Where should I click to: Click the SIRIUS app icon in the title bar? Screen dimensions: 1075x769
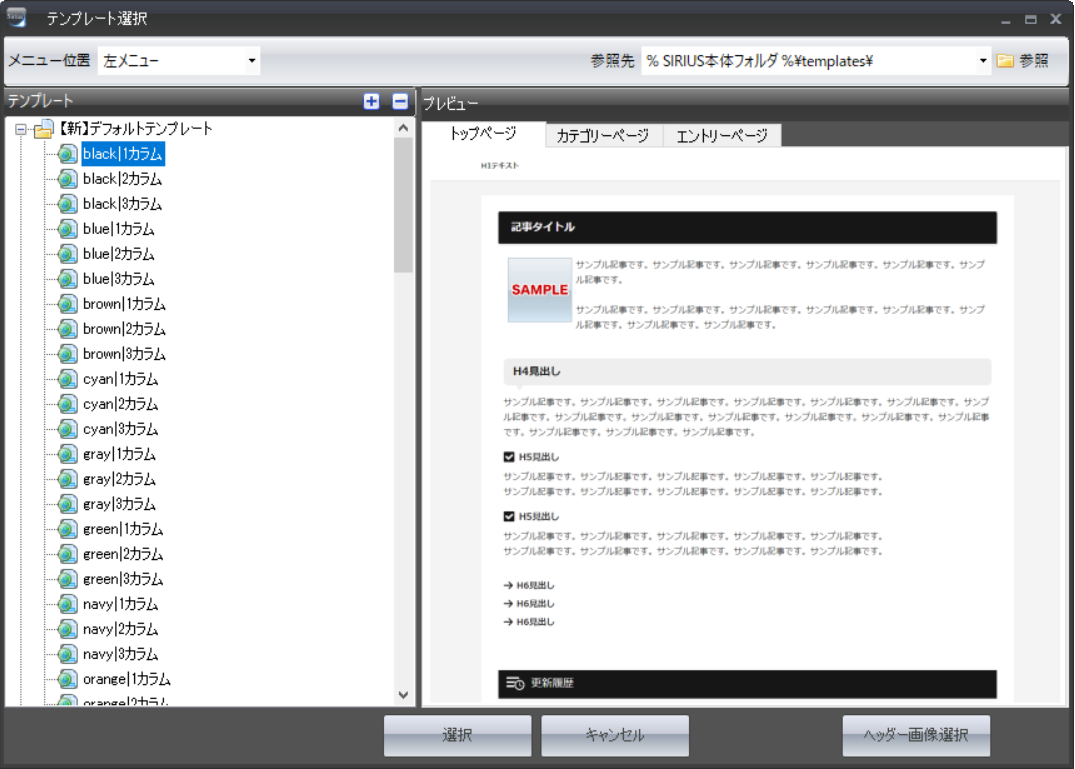tap(16, 17)
